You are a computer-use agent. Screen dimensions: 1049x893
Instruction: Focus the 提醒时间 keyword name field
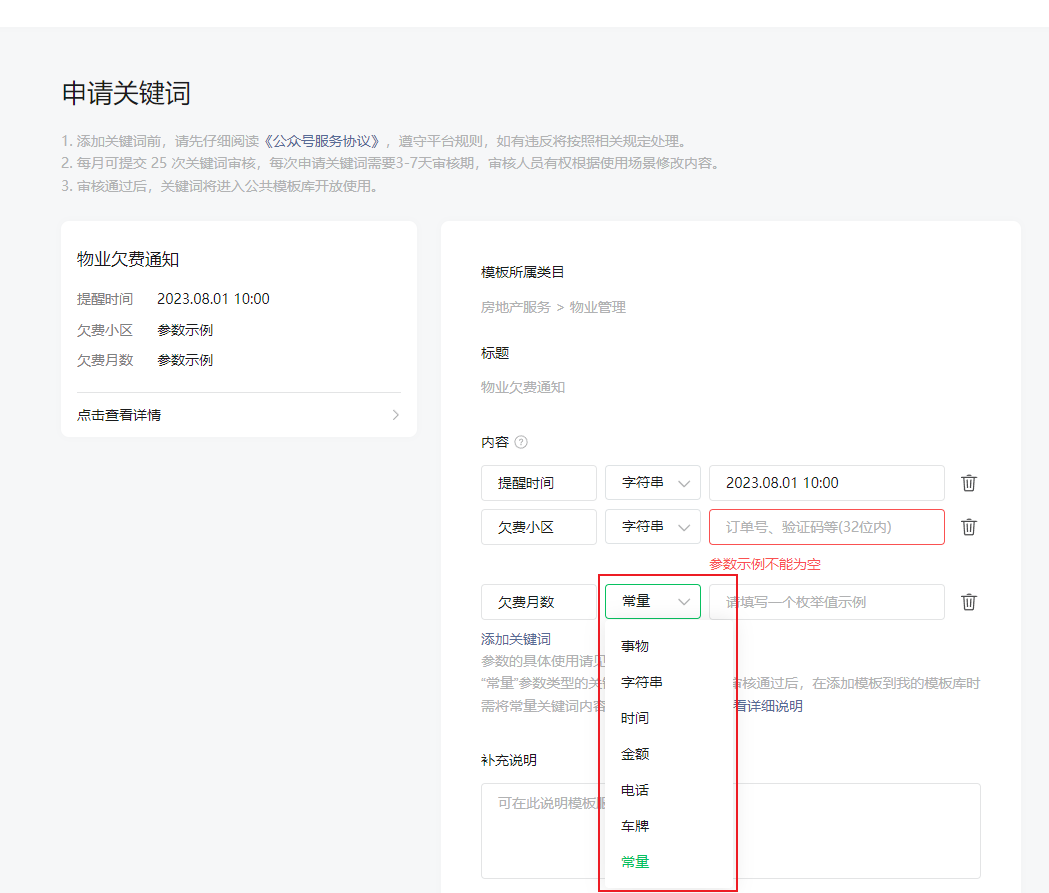tap(539, 483)
